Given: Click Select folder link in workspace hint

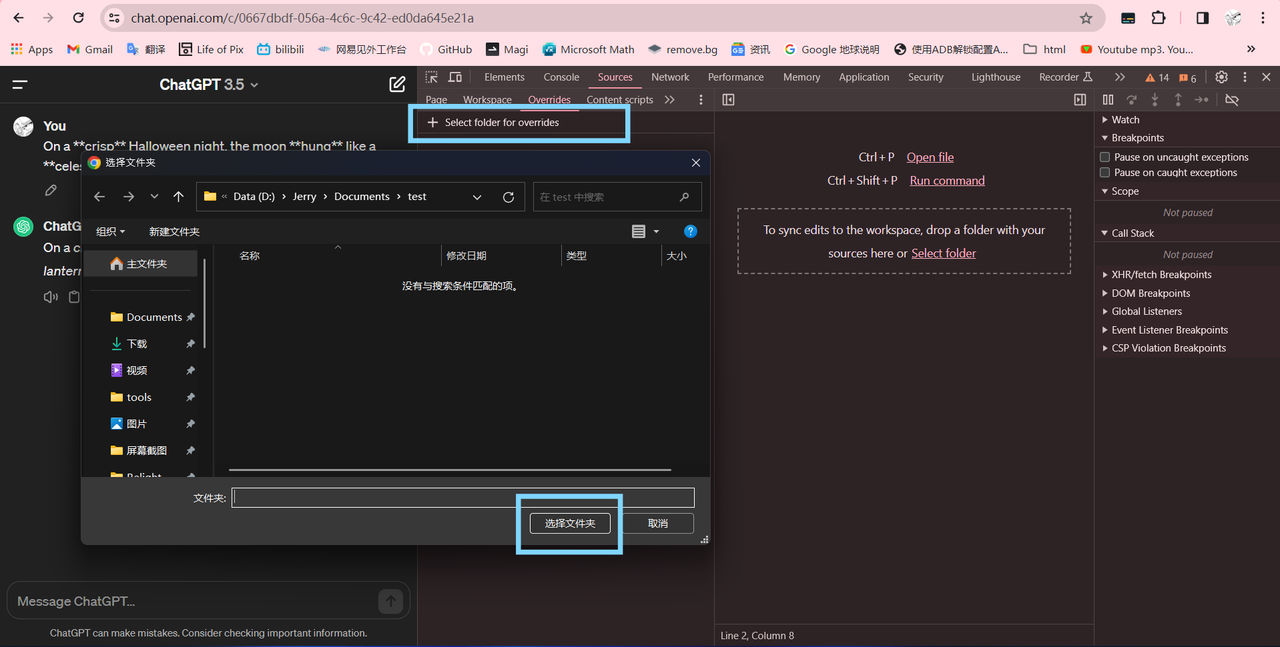Looking at the screenshot, I should pyautogui.click(x=943, y=253).
